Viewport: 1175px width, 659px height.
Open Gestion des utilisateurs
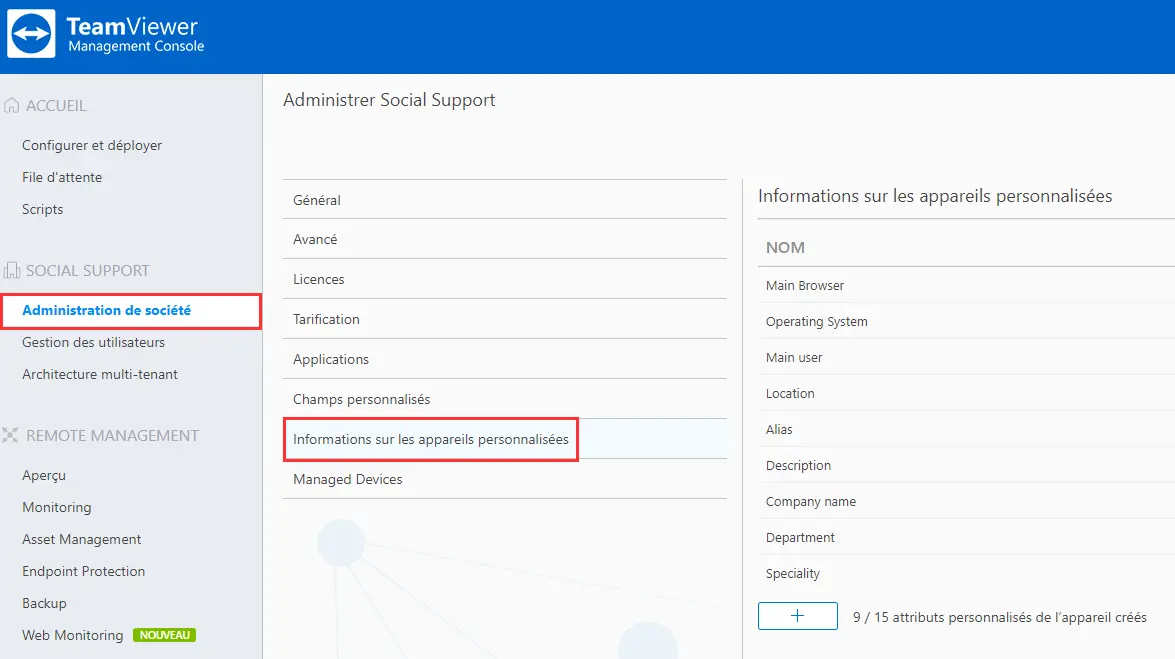(x=94, y=343)
